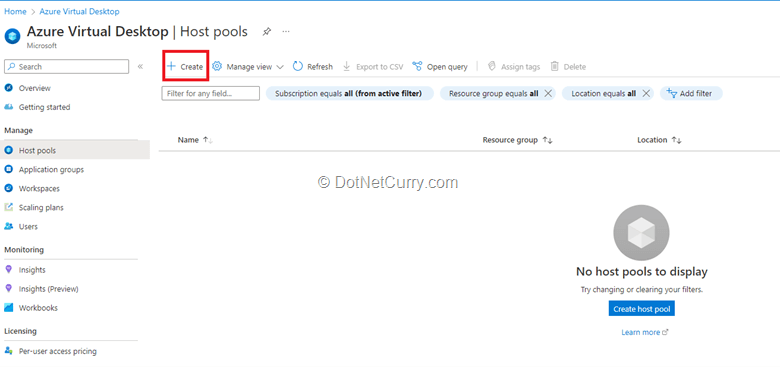The image size is (780, 367).
Task: Click the Location equals all filter
Action: (x=603, y=93)
